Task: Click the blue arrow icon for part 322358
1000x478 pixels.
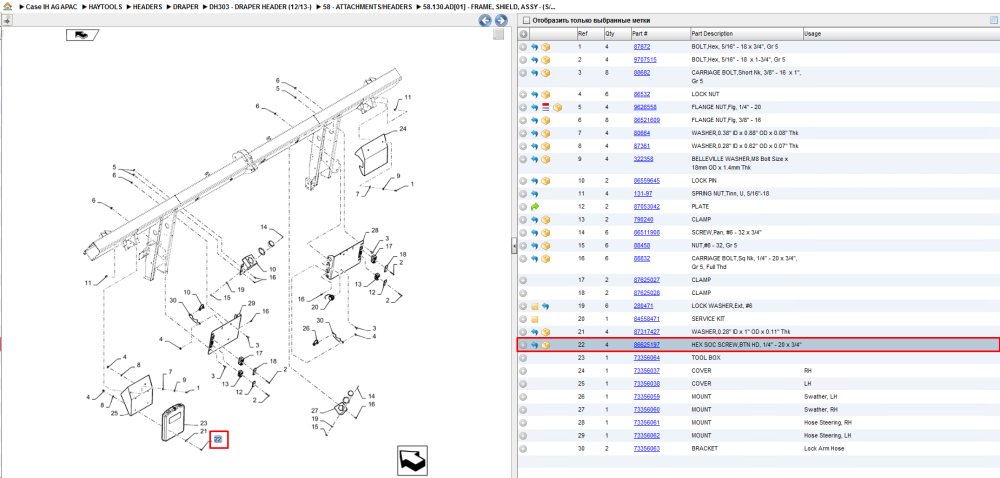Action: coord(534,159)
